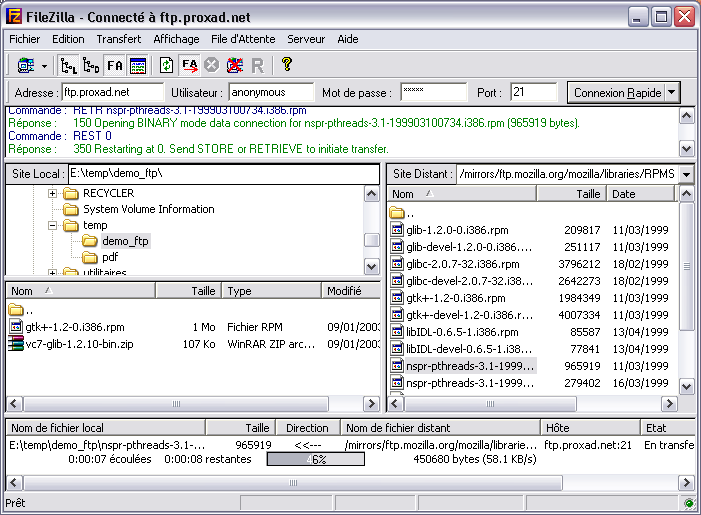
Task: Select remote glibc-2.0.7-32.i386.rpm file icon
Action: [x=397, y=264]
